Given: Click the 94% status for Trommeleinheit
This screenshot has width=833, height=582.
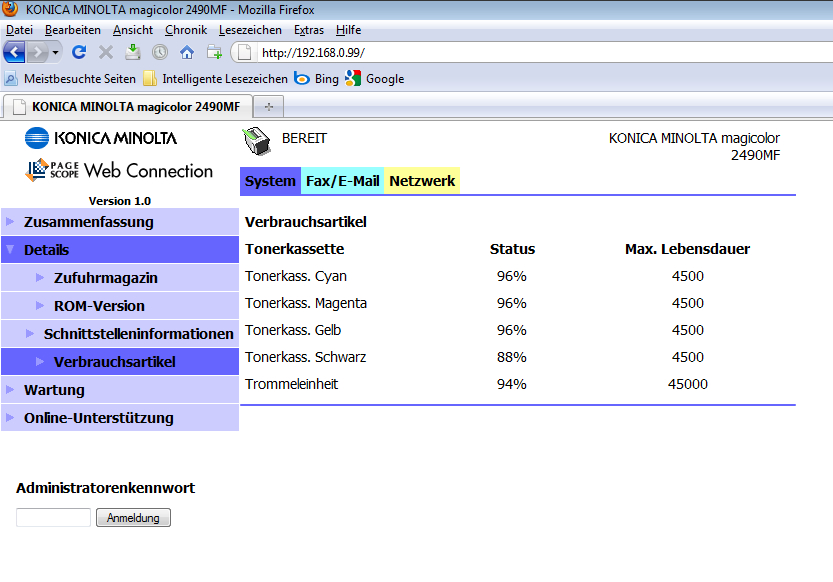Looking at the screenshot, I should 512,384.
